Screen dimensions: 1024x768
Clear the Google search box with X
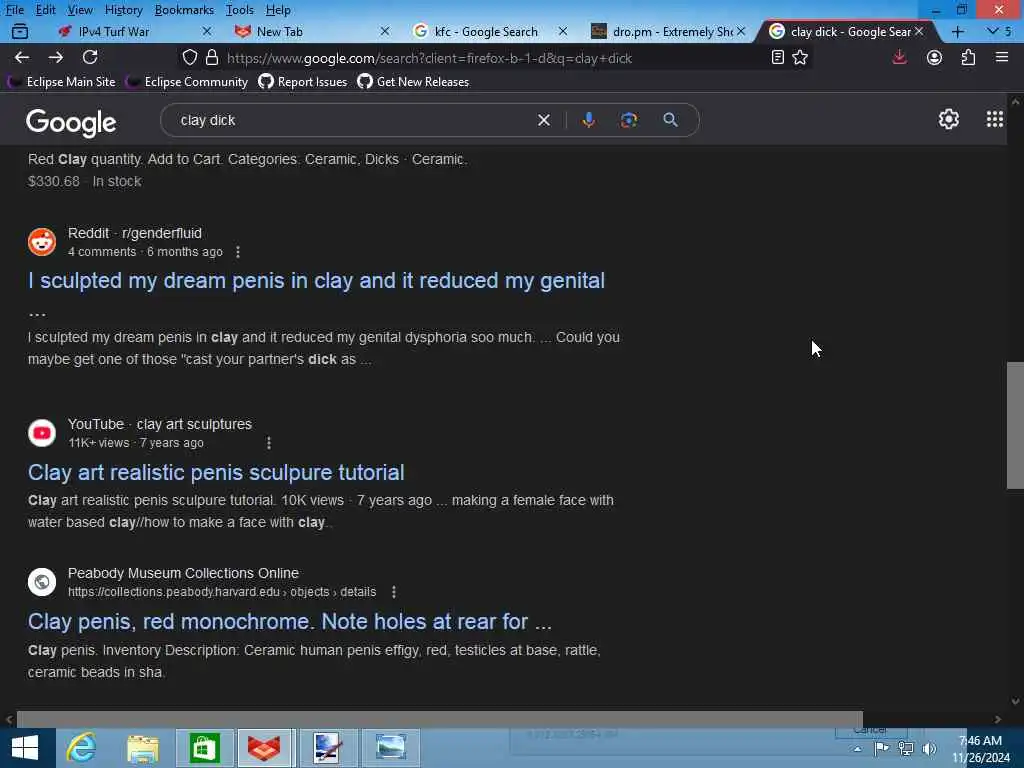click(543, 120)
